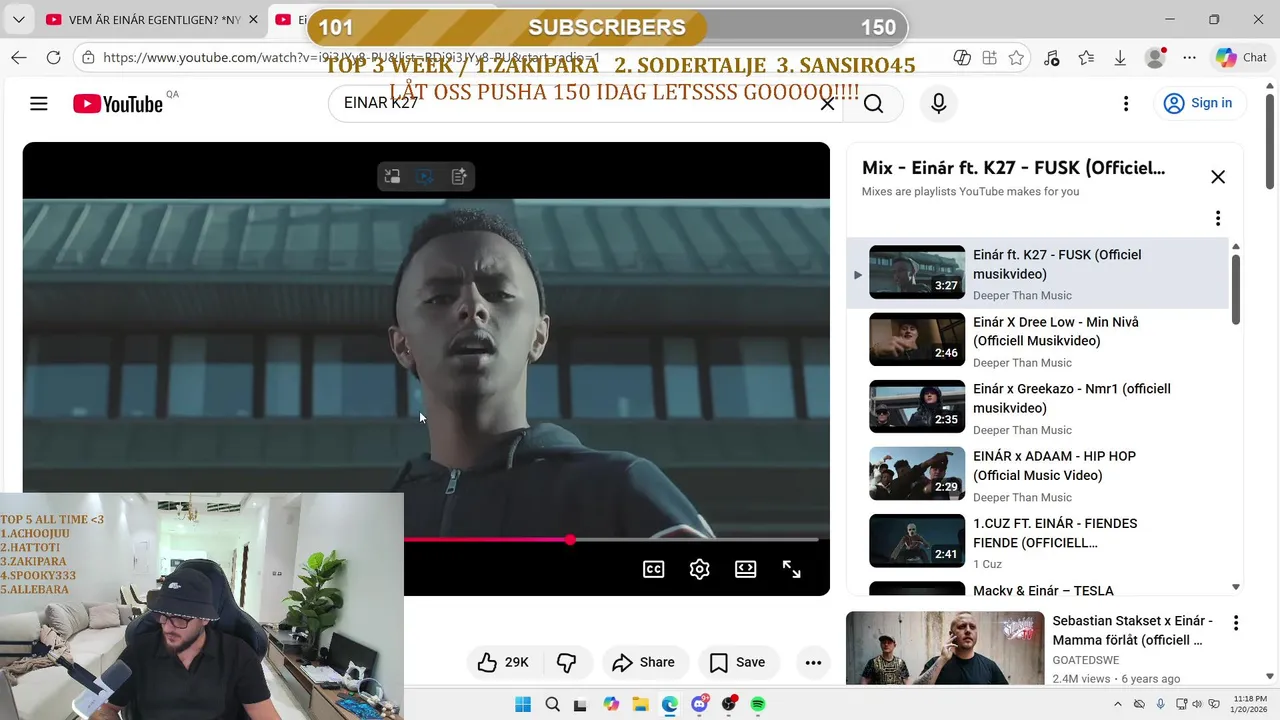Open EINÁR x ADAAM - HIP HOP video
1280x720 pixels.
click(1037, 475)
